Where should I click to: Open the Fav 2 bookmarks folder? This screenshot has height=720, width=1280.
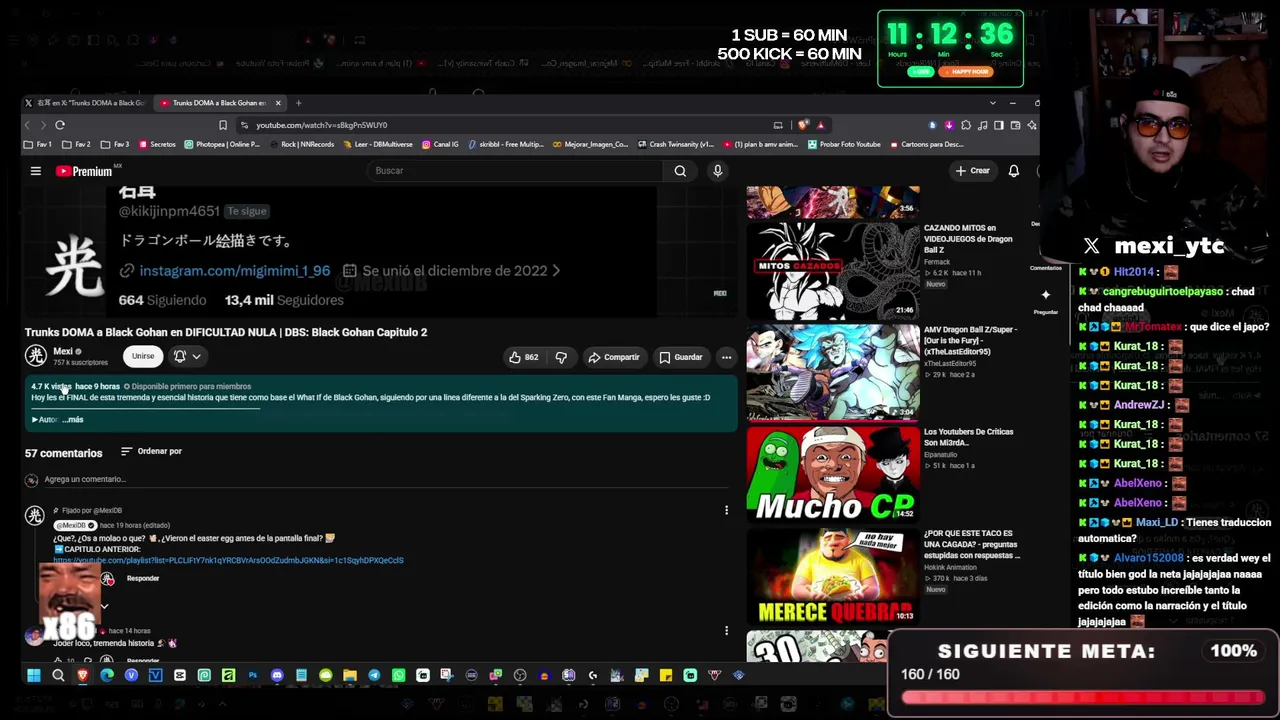point(77,144)
